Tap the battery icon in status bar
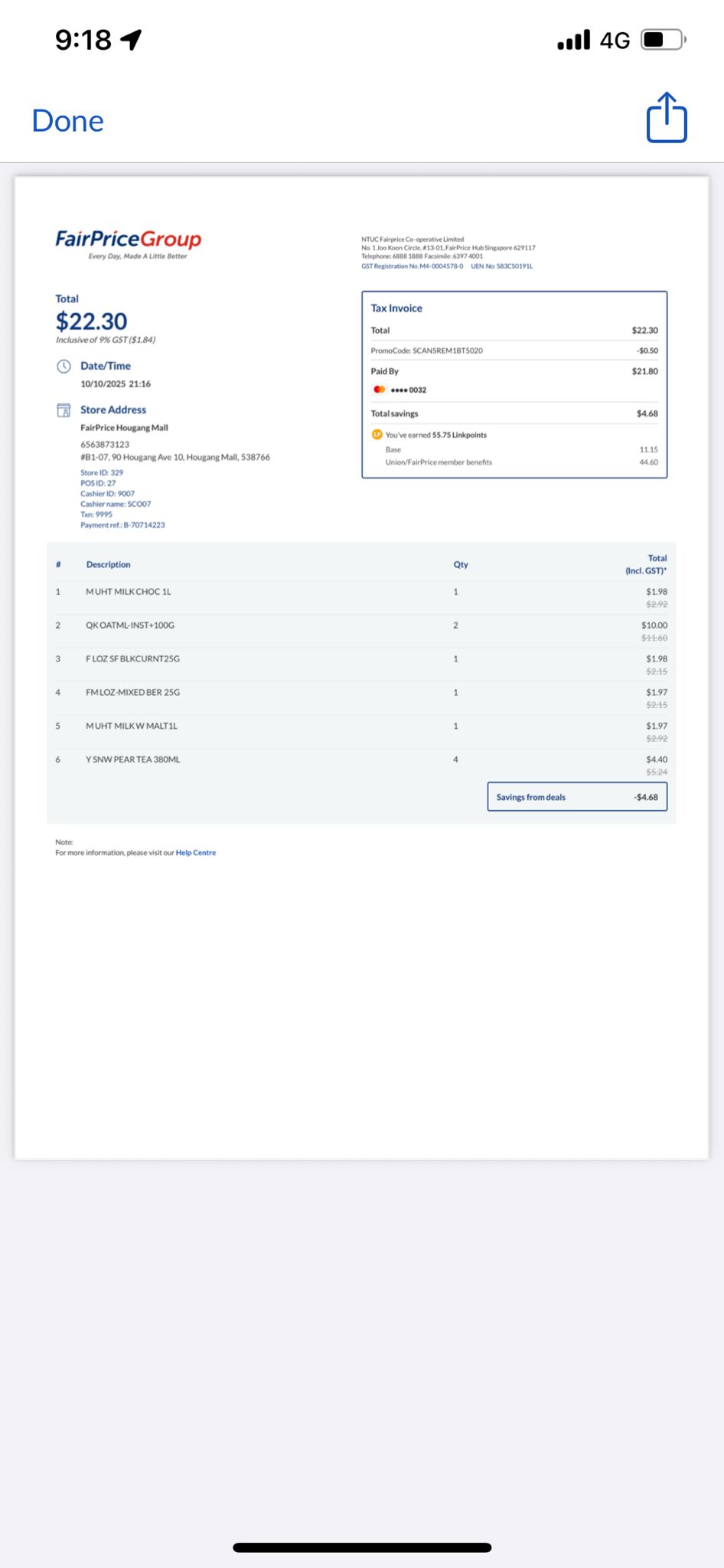Image resolution: width=724 pixels, height=1568 pixels. (x=664, y=39)
